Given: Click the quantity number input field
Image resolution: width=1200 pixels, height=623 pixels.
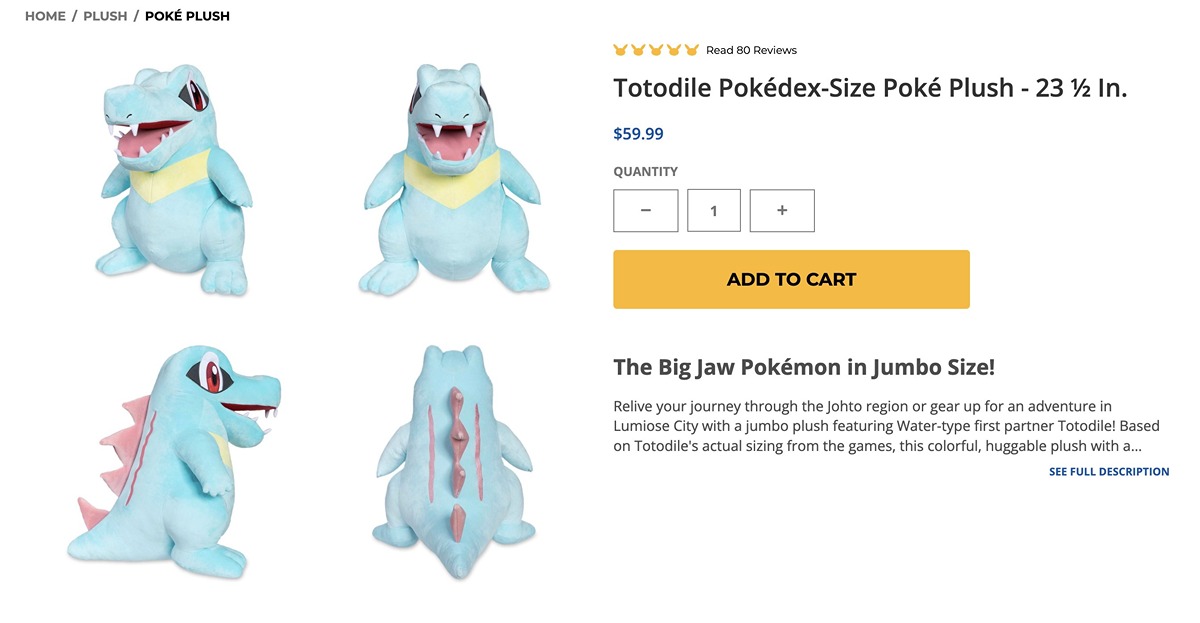Looking at the screenshot, I should 714,211.
